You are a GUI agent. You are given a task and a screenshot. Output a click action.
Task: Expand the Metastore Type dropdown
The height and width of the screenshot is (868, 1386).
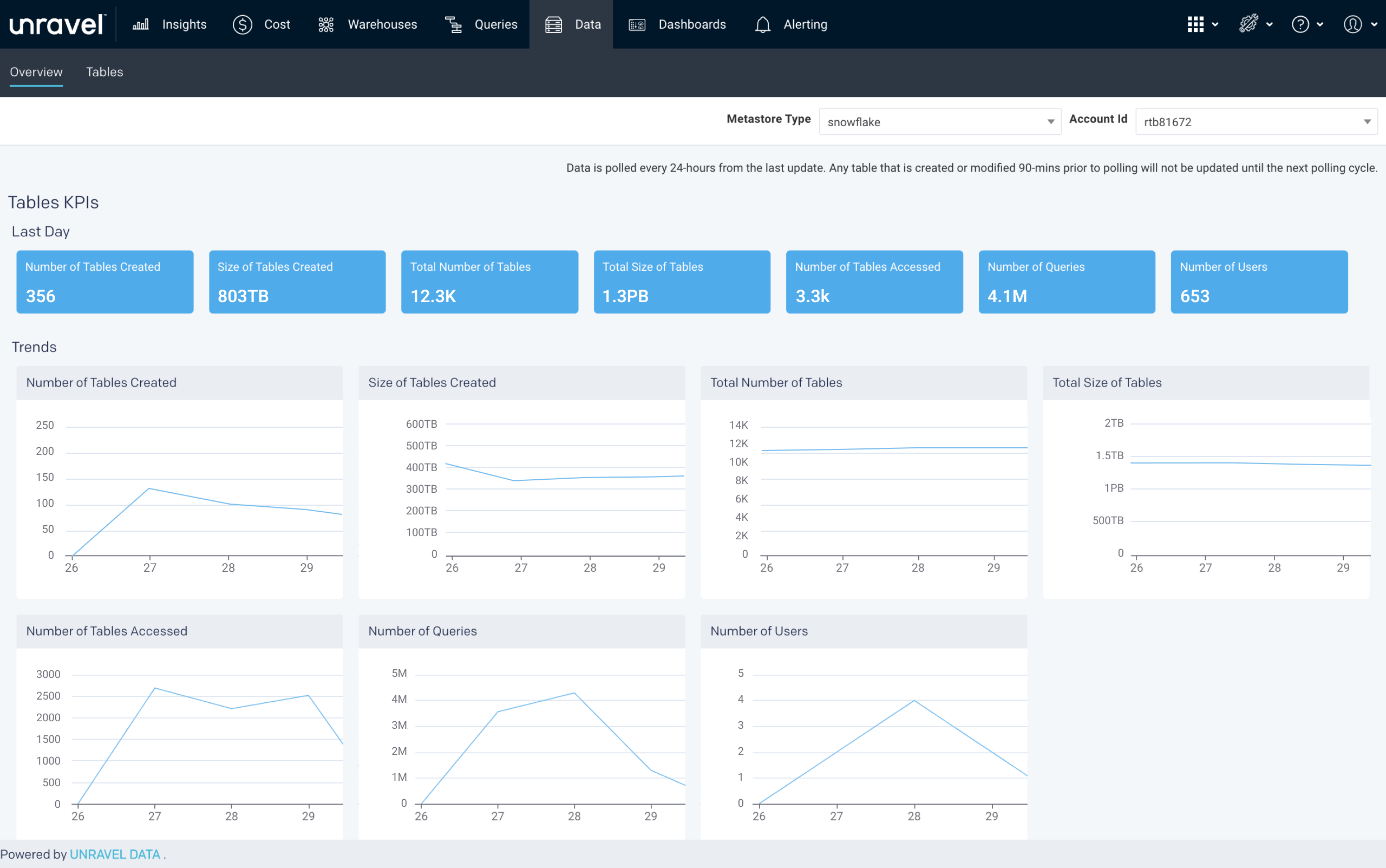coord(939,122)
